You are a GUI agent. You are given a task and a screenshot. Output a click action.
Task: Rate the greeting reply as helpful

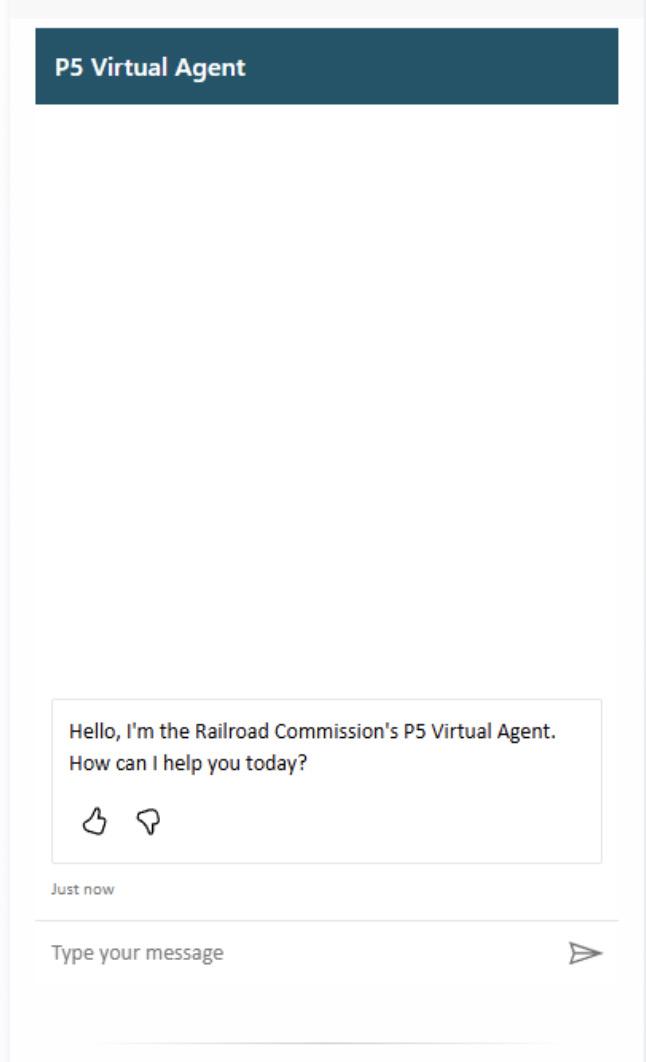(x=95, y=822)
